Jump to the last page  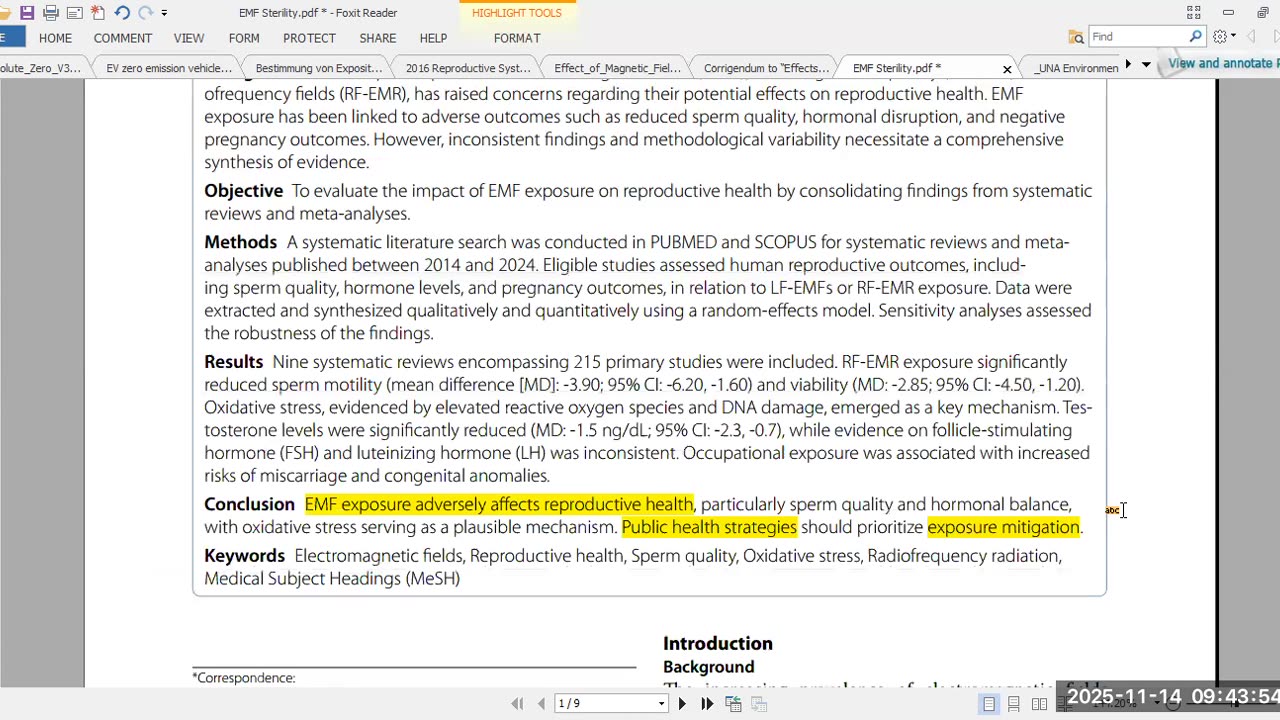pos(707,704)
